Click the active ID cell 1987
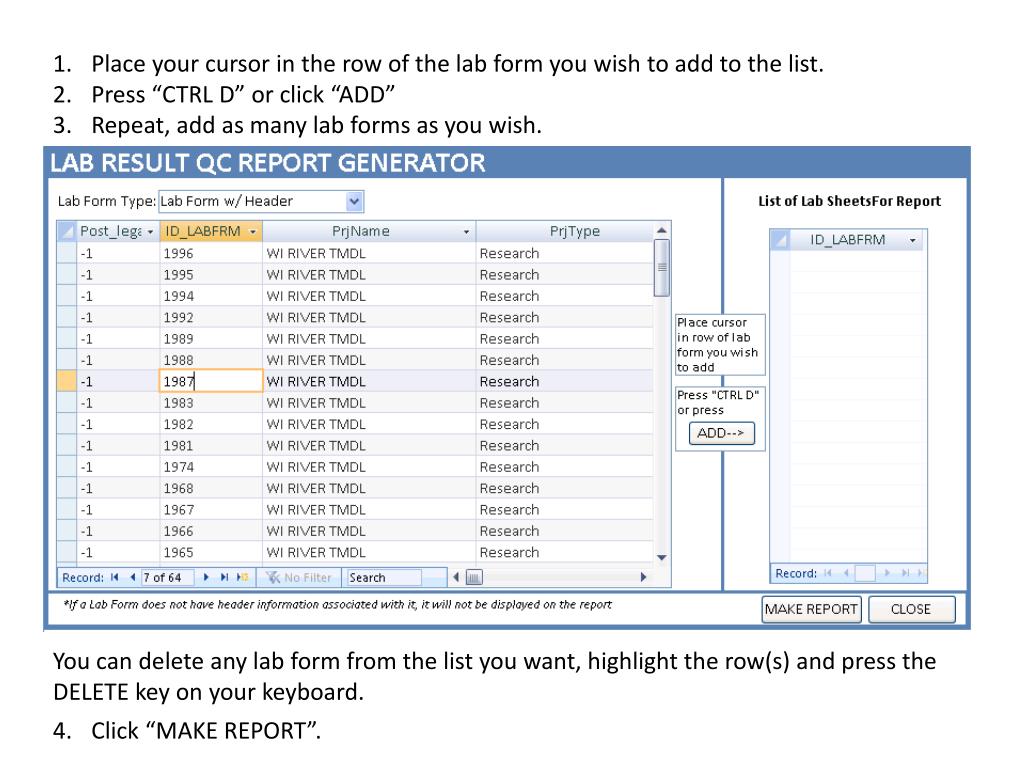This screenshot has width=1024, height=768. pos(210,381)
